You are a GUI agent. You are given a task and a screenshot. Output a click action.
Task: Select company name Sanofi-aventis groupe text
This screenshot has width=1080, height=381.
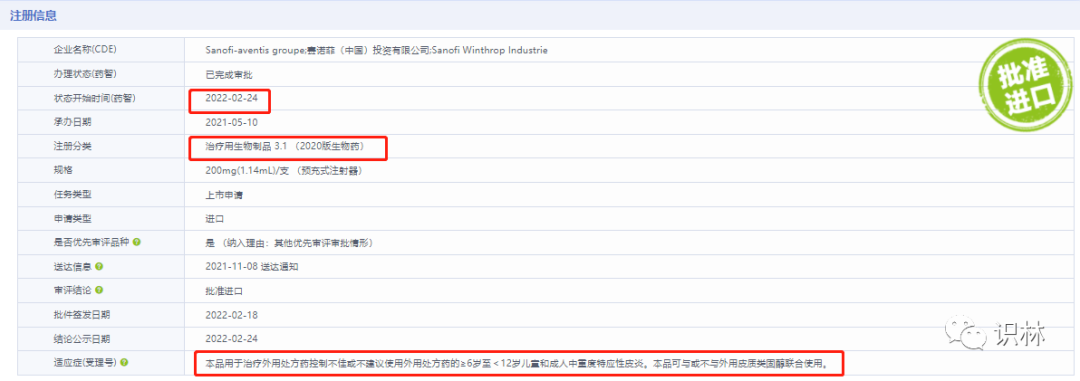tap(376, 50)
